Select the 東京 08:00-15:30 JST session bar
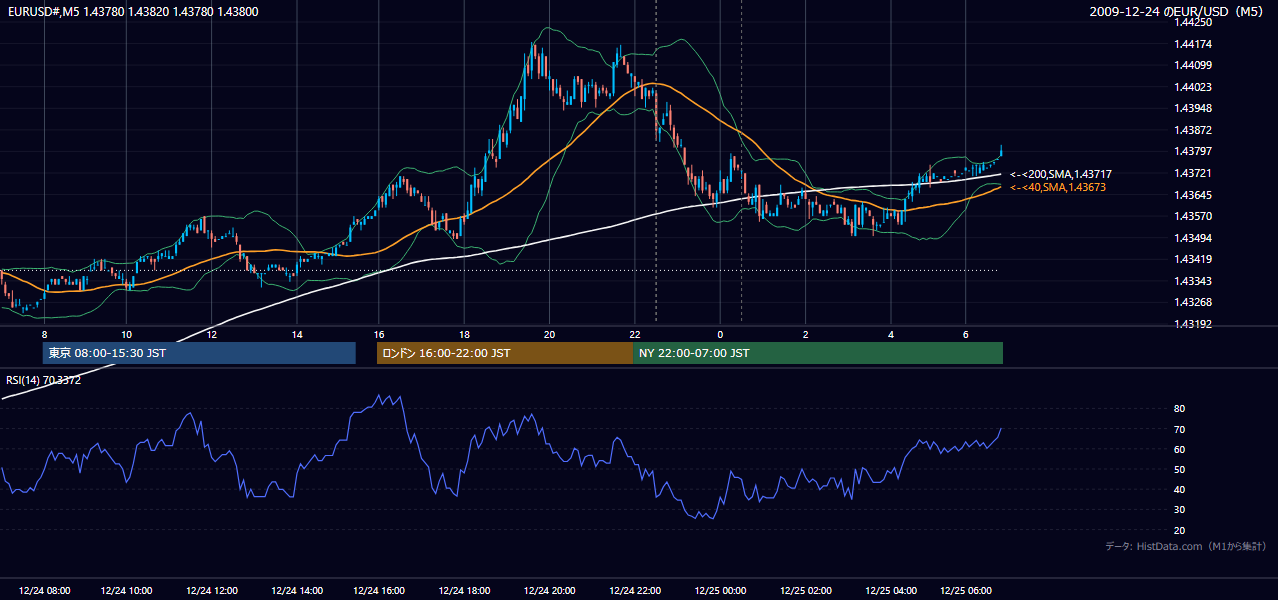This screenshot has height=600, width=1278. point(200,353)
